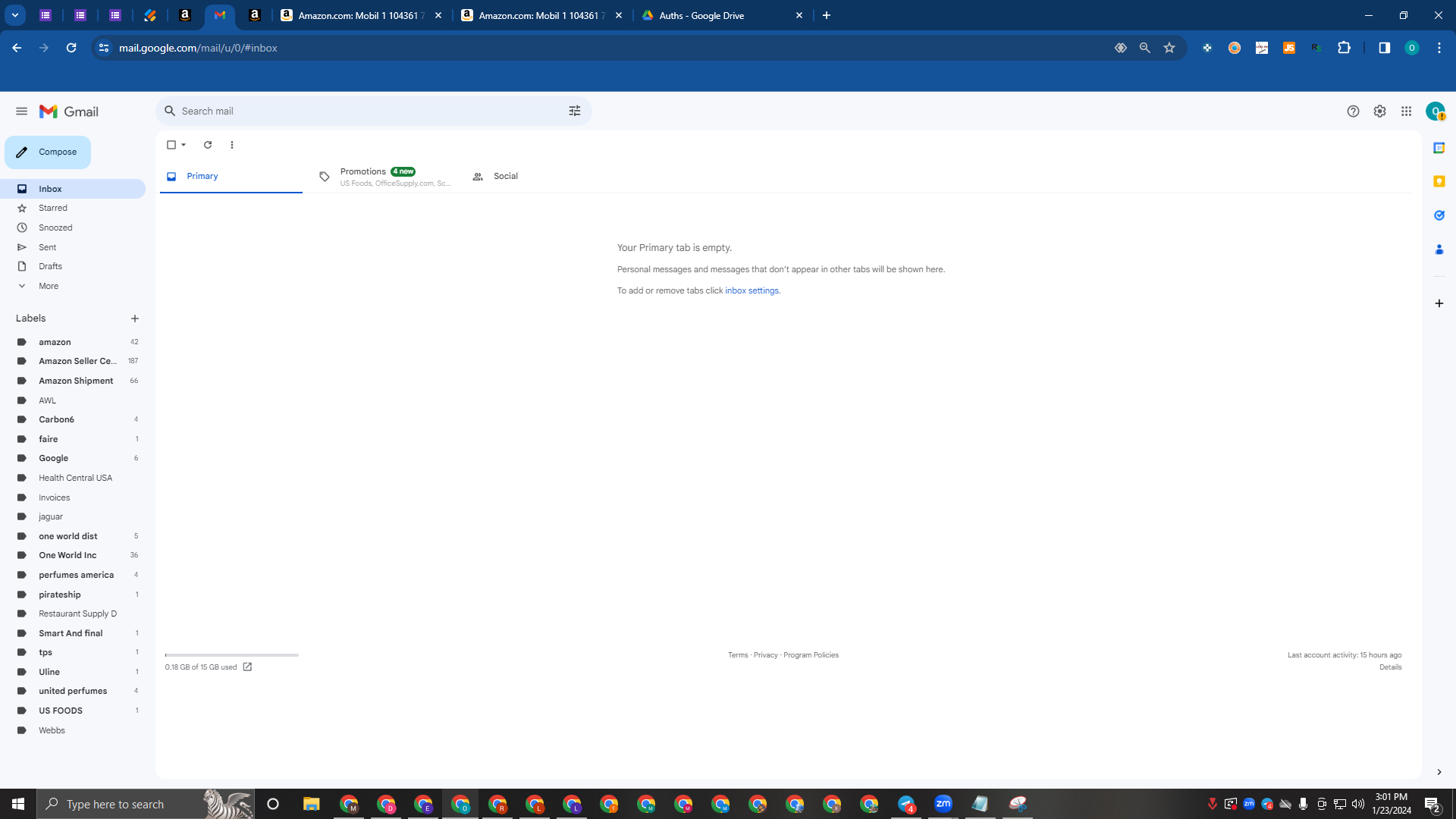Image resolution: width=1456 pixels, height=819 pixels.
Task: Click the storage usage progress bar
Action: coord(231,655)
